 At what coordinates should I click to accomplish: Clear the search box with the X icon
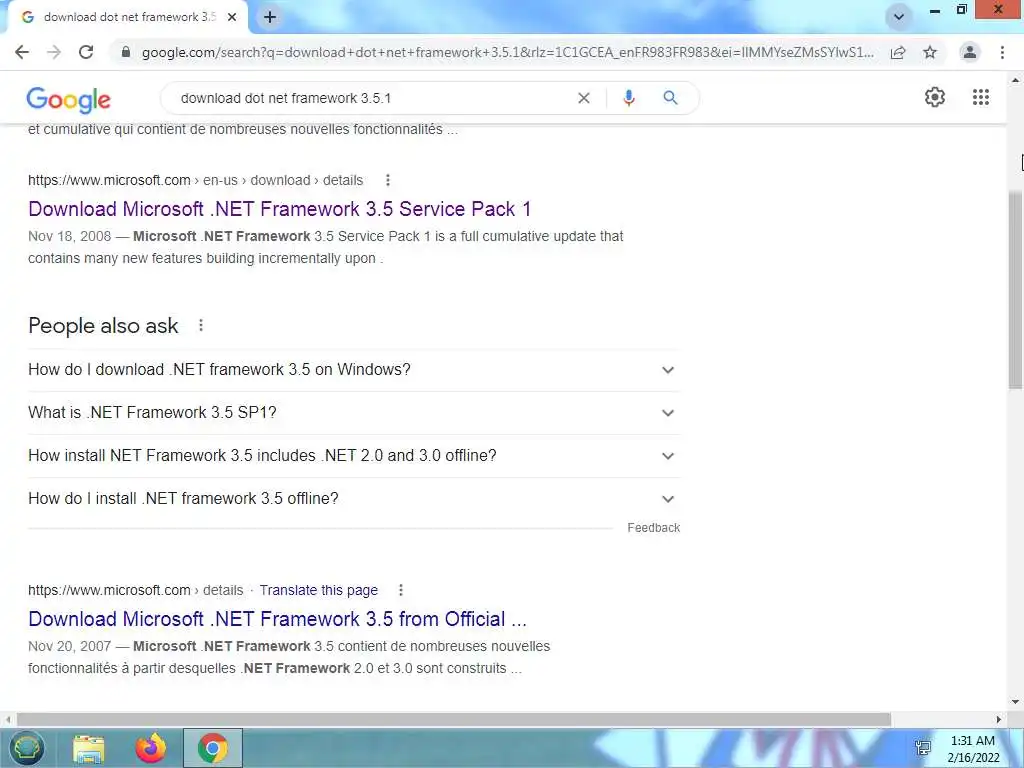click(584, 98)
